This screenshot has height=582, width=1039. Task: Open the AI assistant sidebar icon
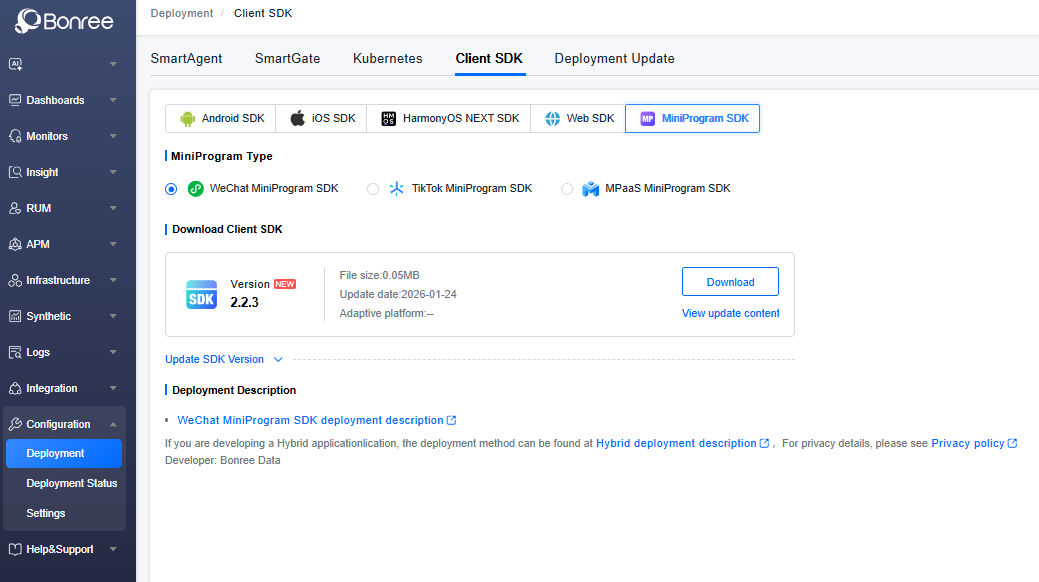(15, 64)
